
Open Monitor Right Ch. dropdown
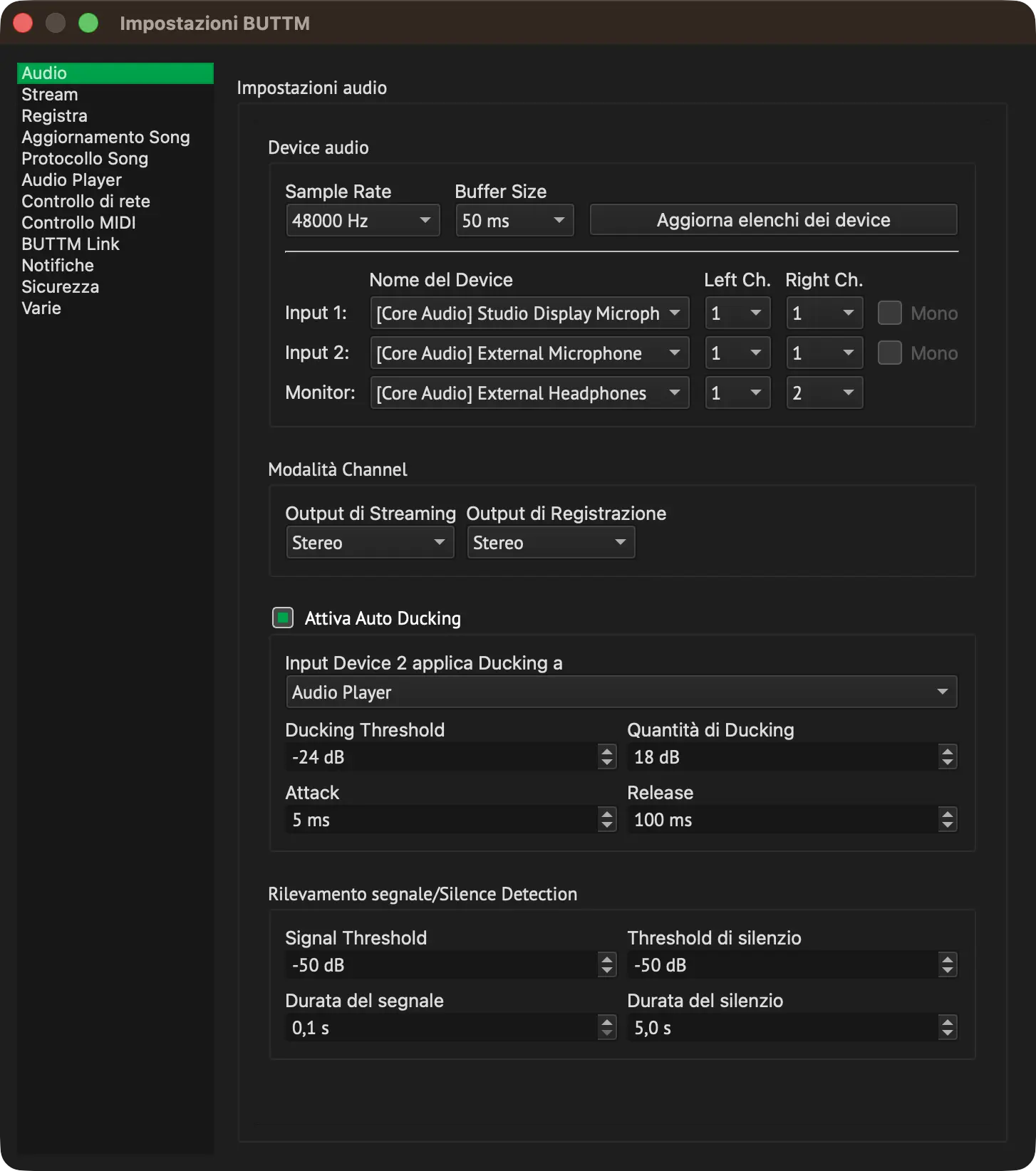(824, 393)
